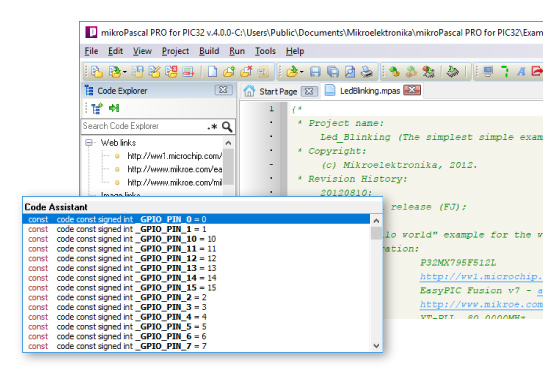Click the red export arrow toolbar icon
Viewport: 543px width, 373px height.
(x=537, y=71)
